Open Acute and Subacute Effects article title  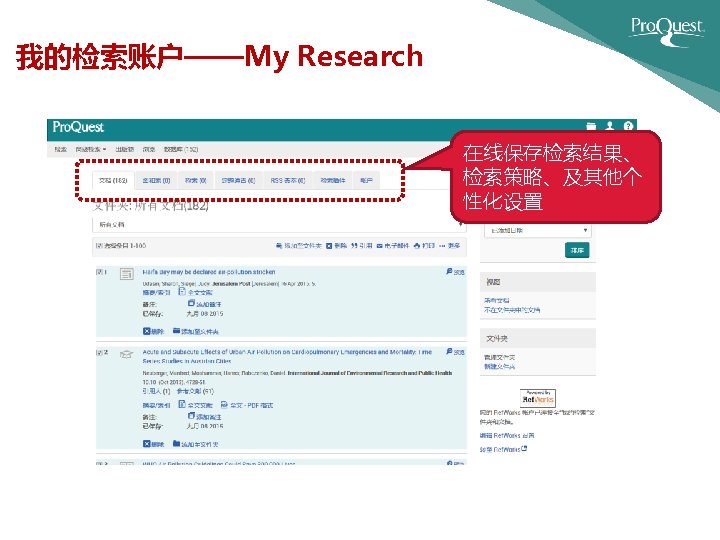(287, 356)
